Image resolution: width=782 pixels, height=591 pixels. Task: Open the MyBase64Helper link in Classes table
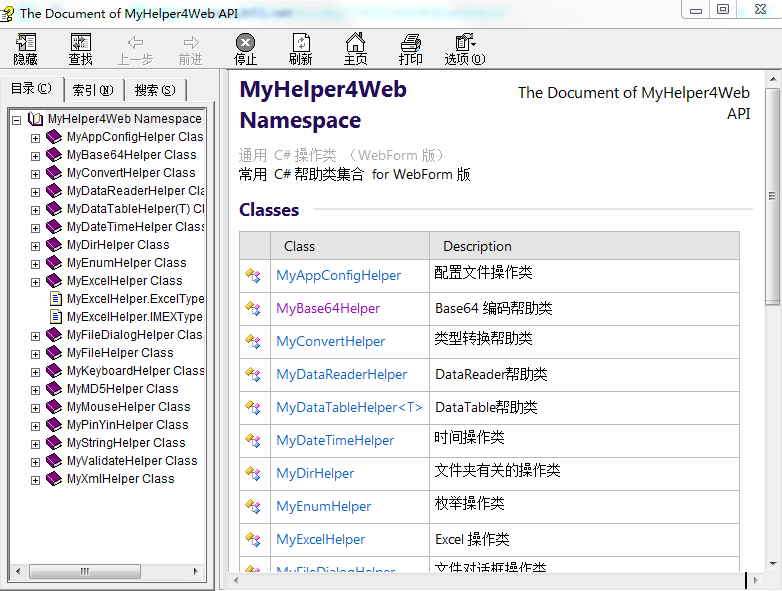tap(328, 308)
